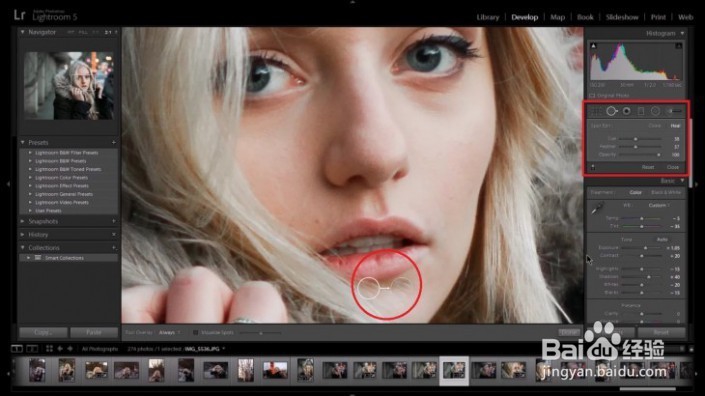Click Auto tone button

pyautogui.click(x=662, y=240)
